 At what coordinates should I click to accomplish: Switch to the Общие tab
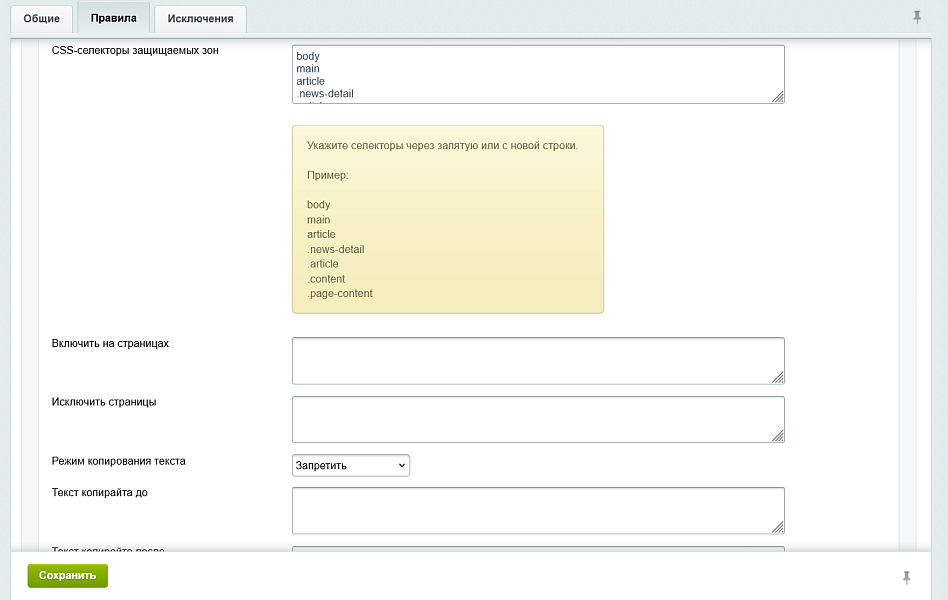click(42, 18)
